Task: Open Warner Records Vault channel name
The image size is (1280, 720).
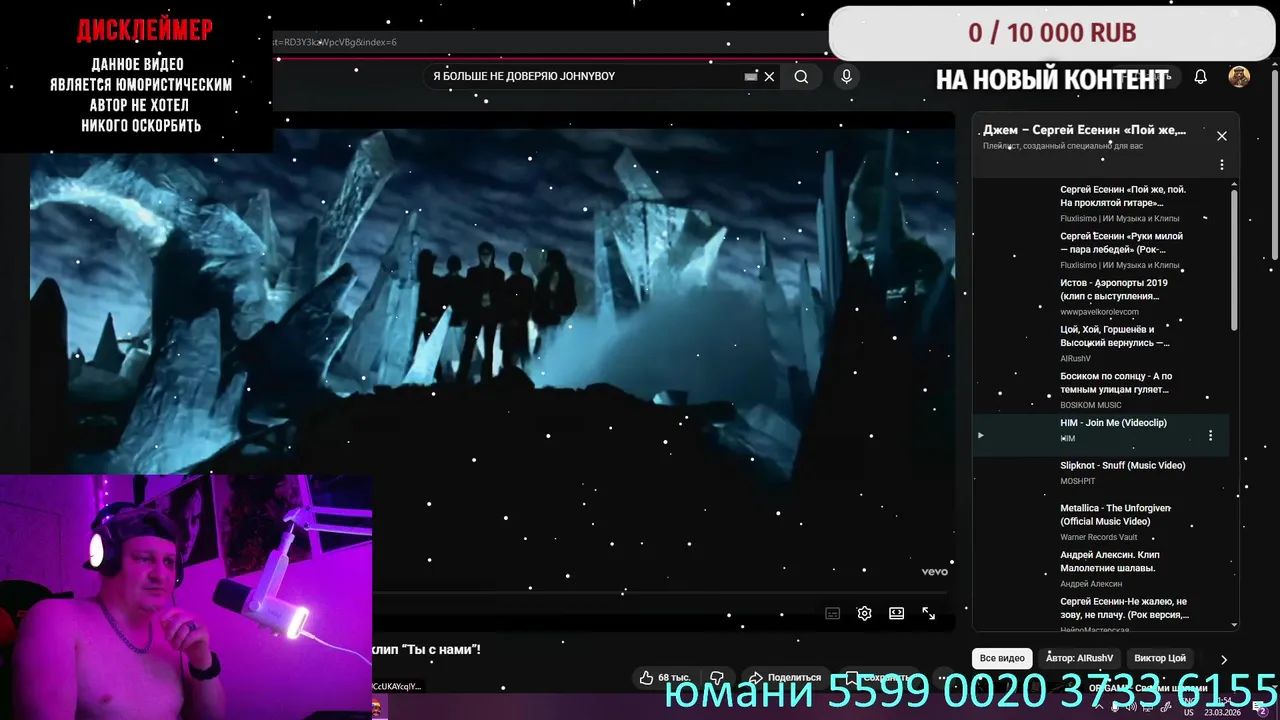Action: pyautogui.click(x=1098, y=537)
